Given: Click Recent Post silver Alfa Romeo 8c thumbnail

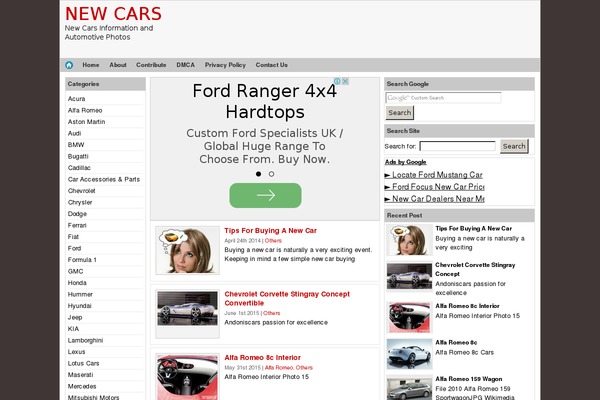Looking at the screenshot, I should pos(409,354).
